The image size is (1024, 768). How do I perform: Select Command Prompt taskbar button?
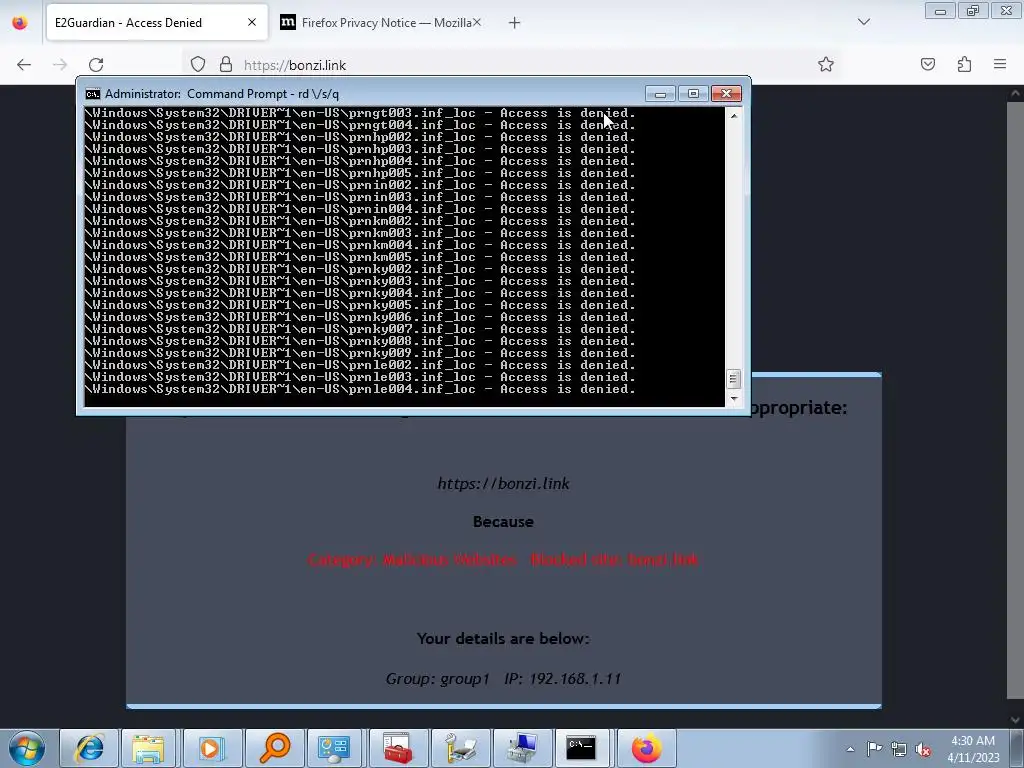tap(581, 748)
